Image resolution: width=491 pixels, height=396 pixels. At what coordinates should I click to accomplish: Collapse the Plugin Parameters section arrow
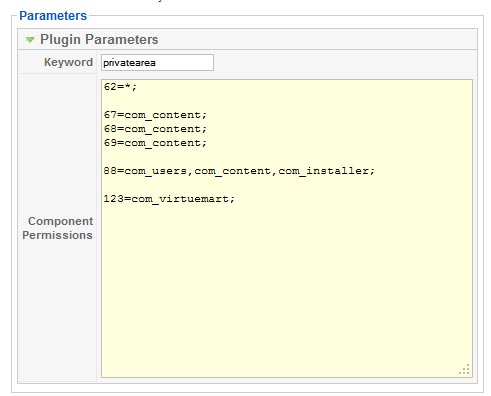[x=30, y=40]
